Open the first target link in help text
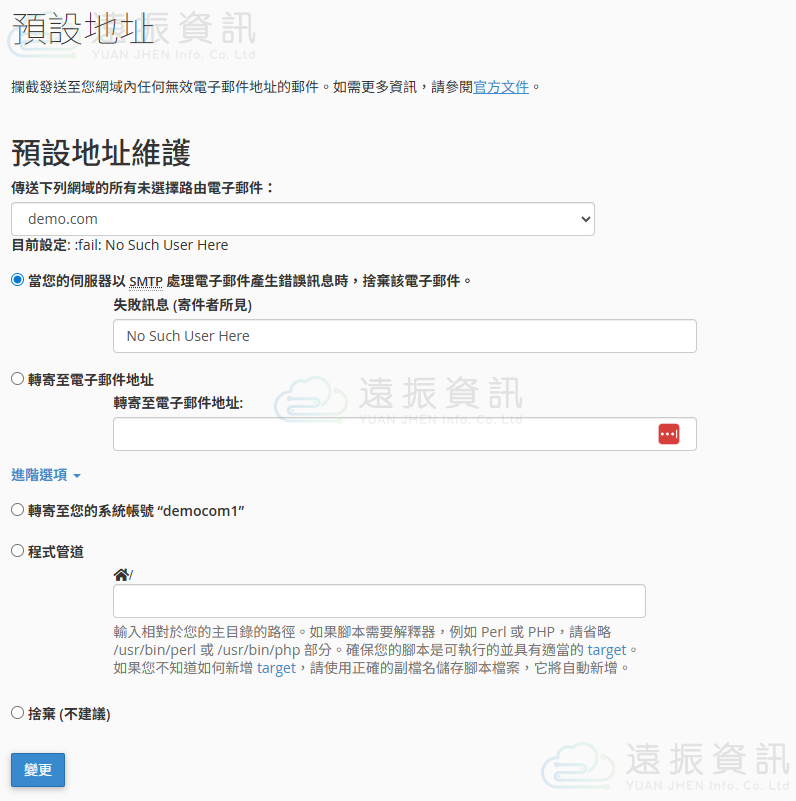 [606, 650]
